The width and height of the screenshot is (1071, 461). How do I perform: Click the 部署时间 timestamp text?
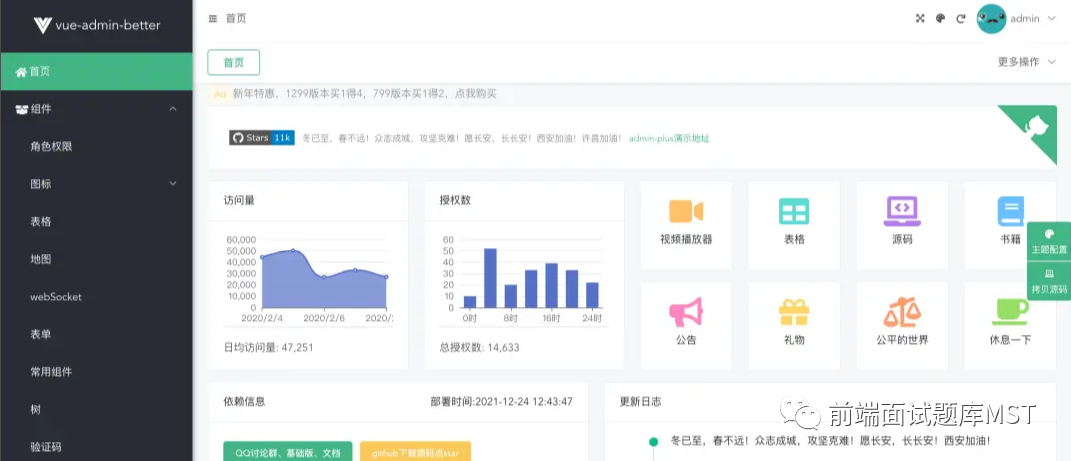click(x=501, y=402)
